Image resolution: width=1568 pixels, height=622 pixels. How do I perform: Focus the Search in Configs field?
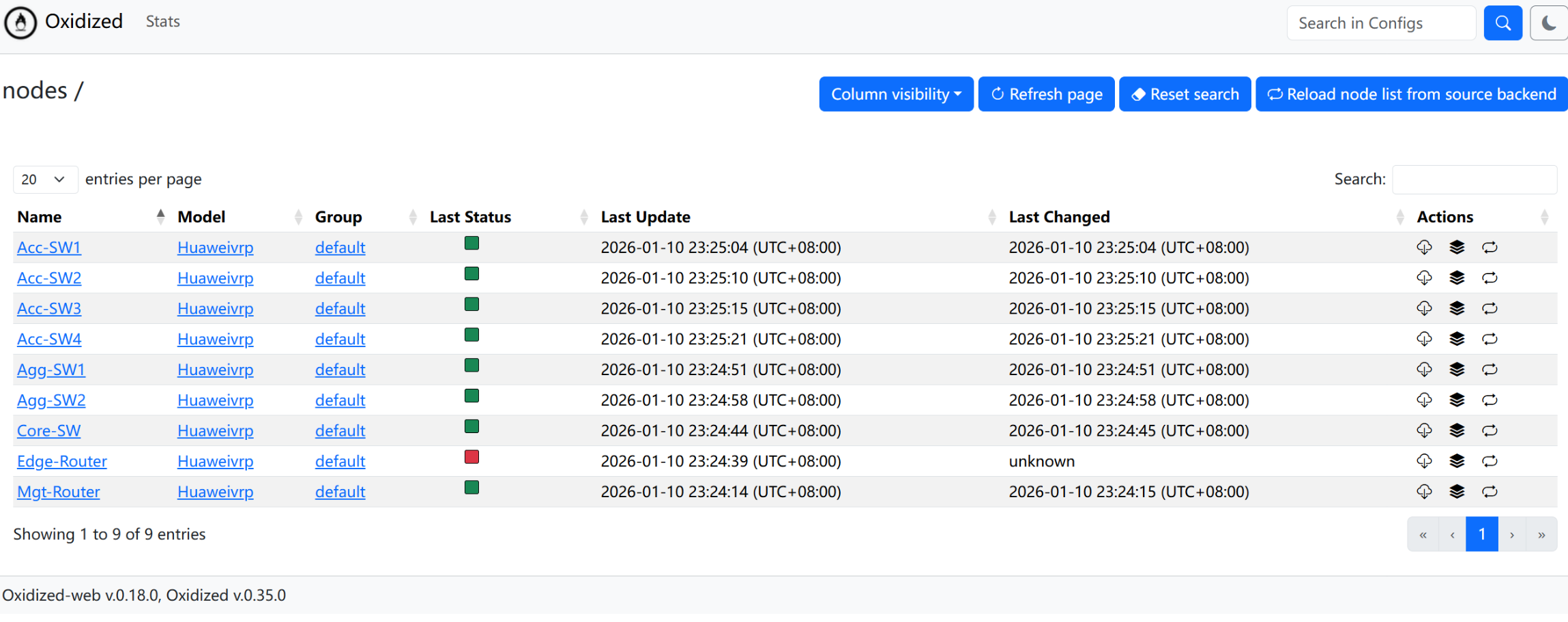(1382, 23)
